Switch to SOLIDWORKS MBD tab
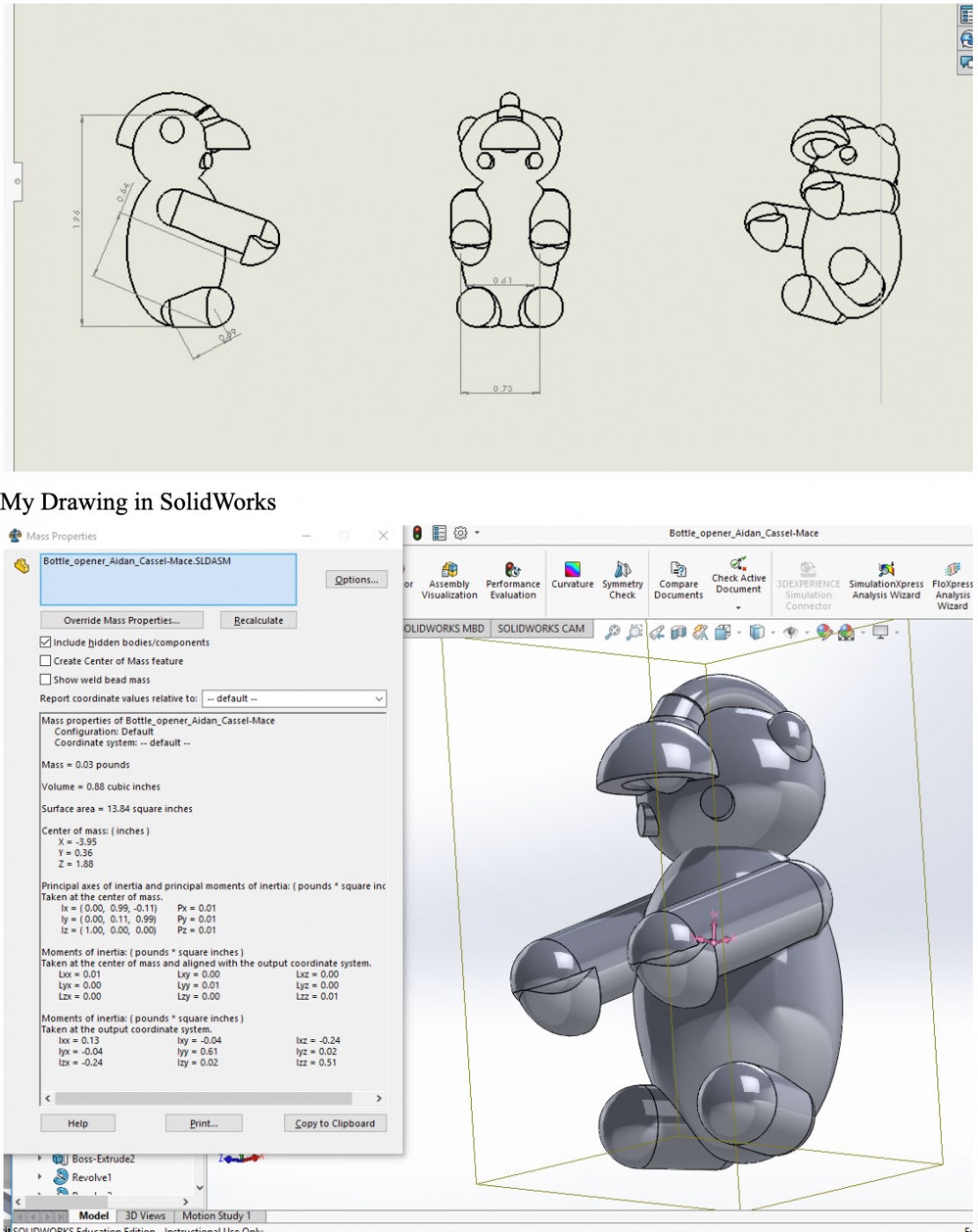The height and width of the screenshot is (1232, 978). (x=445, y=628)
